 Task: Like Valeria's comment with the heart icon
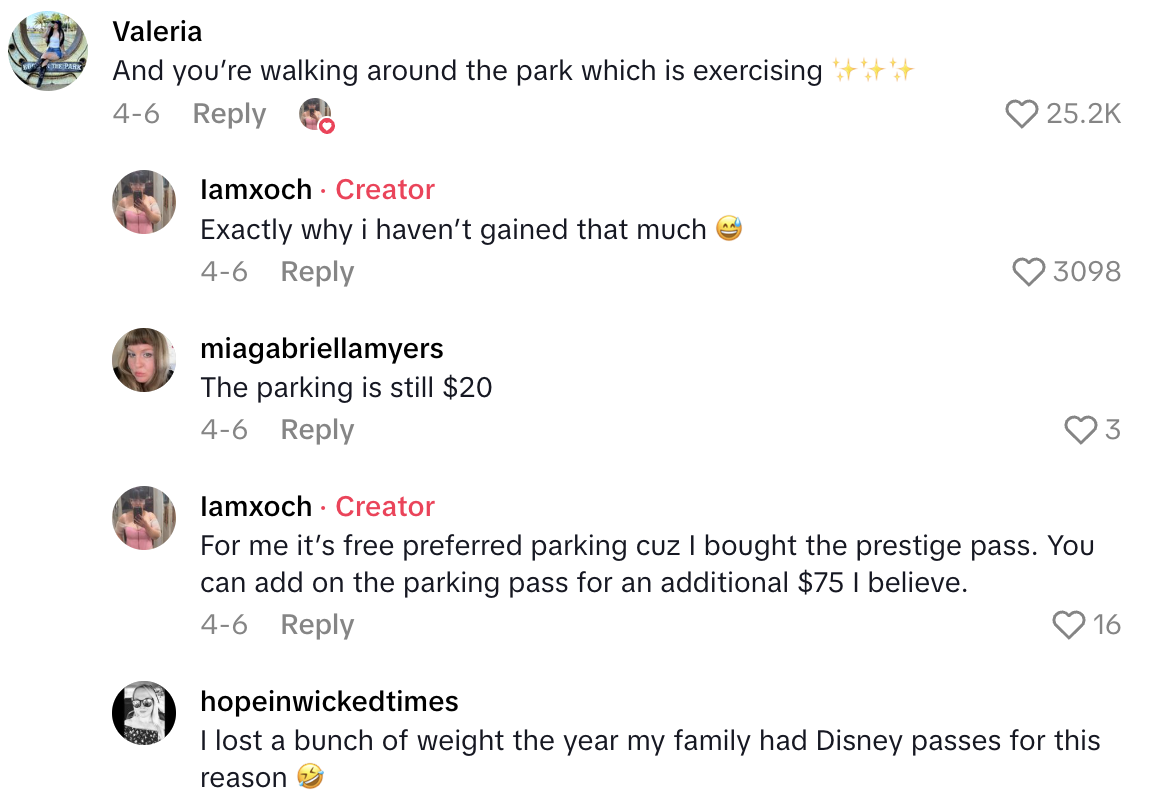(x=1022, y=114)
